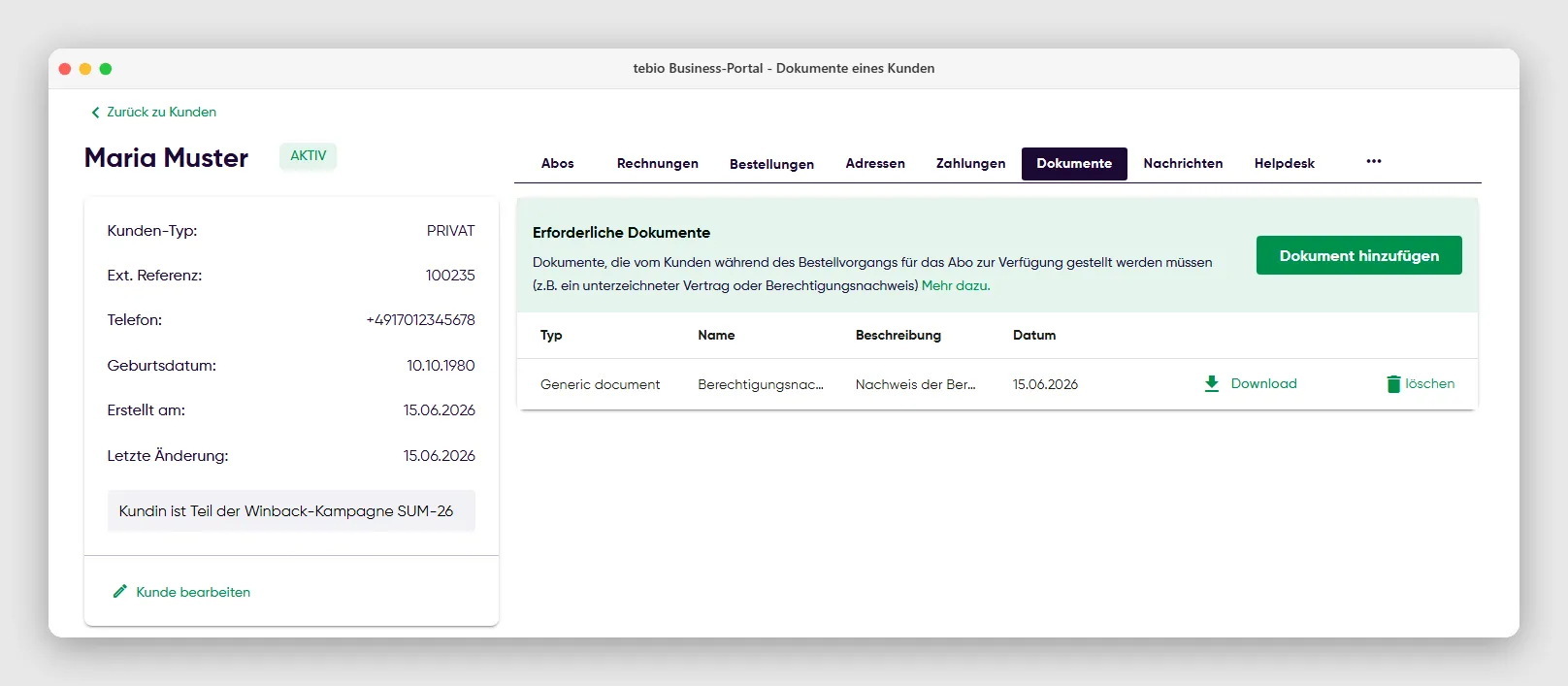1568x686 pixels.
Task: Click Kunde bearbeiten link
Action: point(193,592)
